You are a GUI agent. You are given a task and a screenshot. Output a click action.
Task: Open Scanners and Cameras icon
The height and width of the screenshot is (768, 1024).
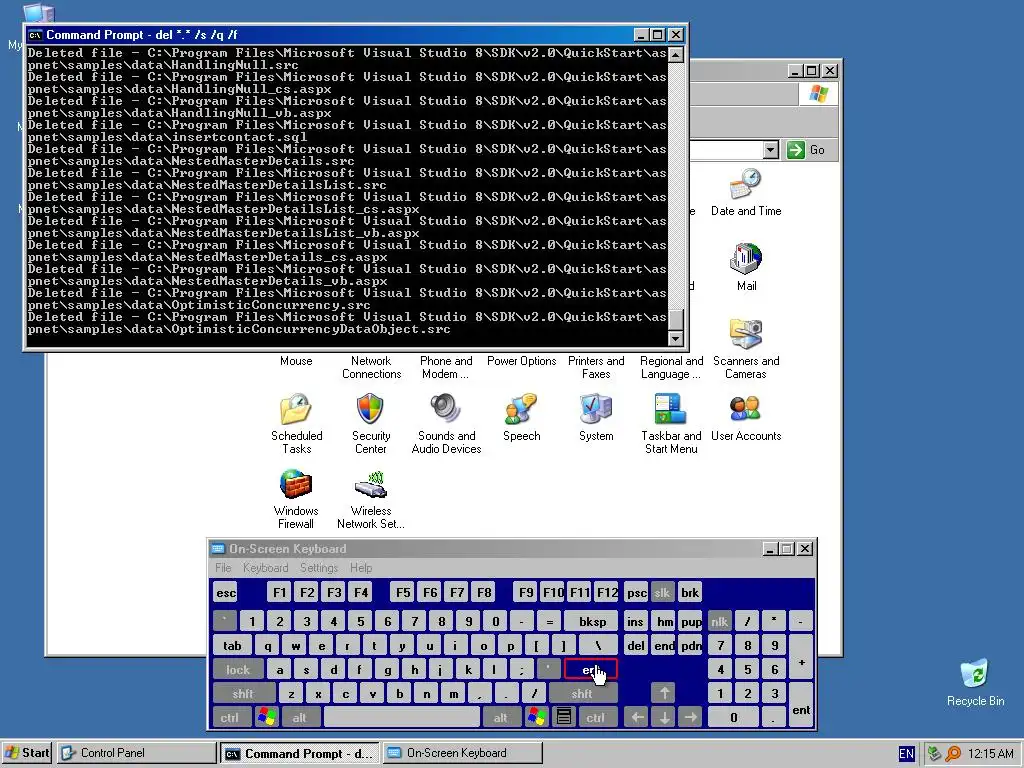[746, 334]
